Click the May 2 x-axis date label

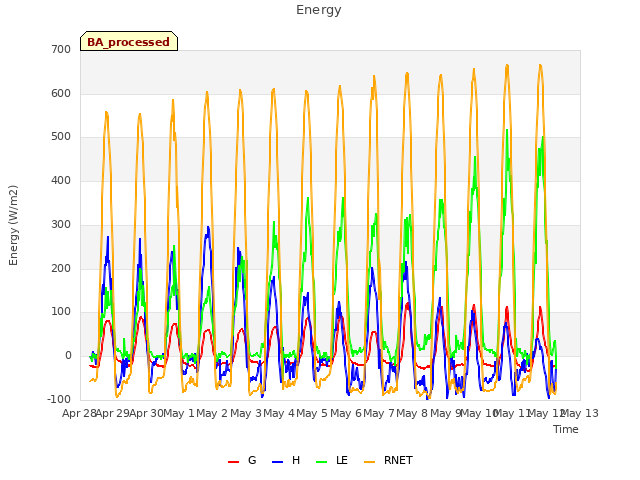pyautogui.click(x=212, y=413)
